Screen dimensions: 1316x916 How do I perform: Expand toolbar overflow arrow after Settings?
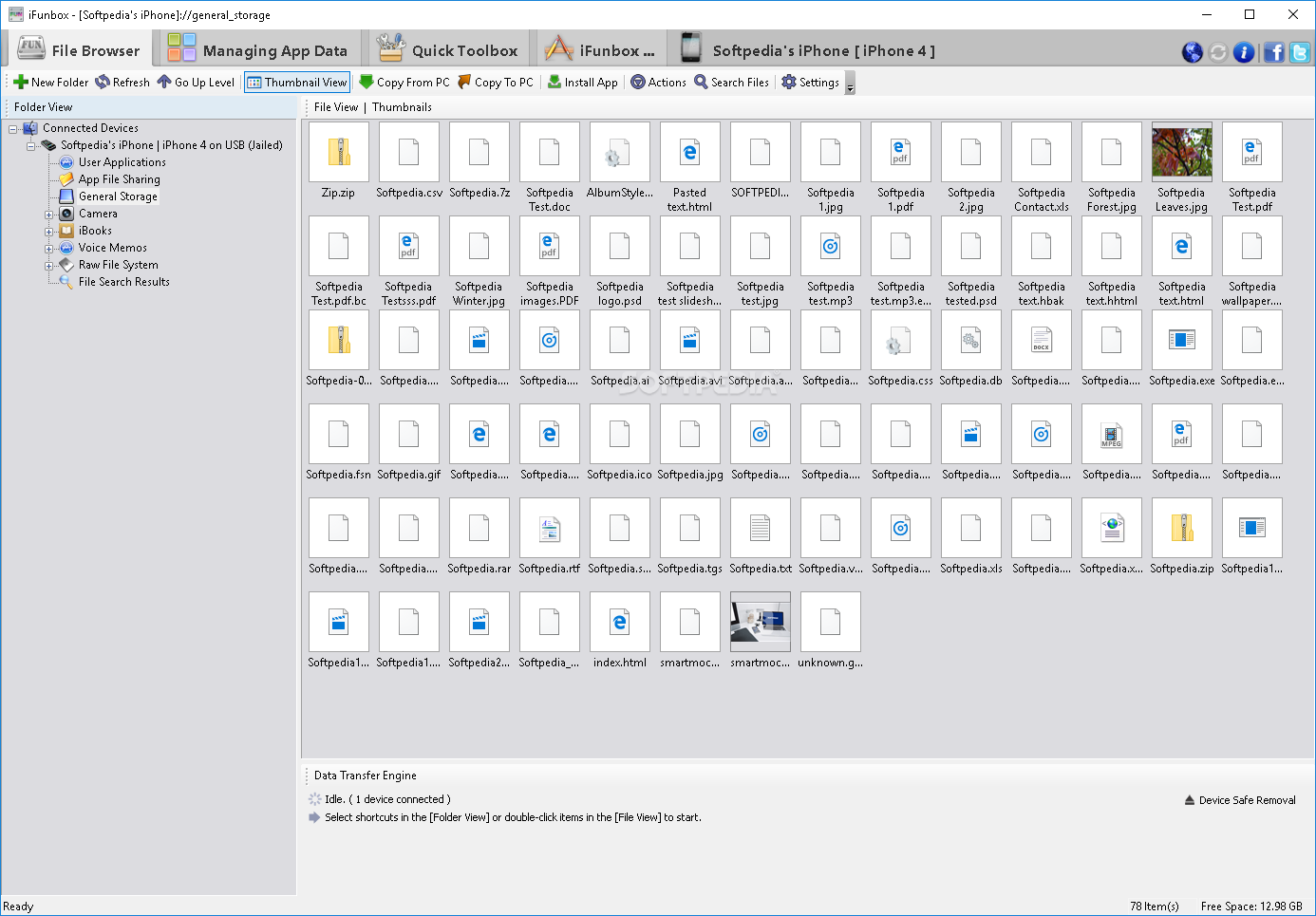850,85
